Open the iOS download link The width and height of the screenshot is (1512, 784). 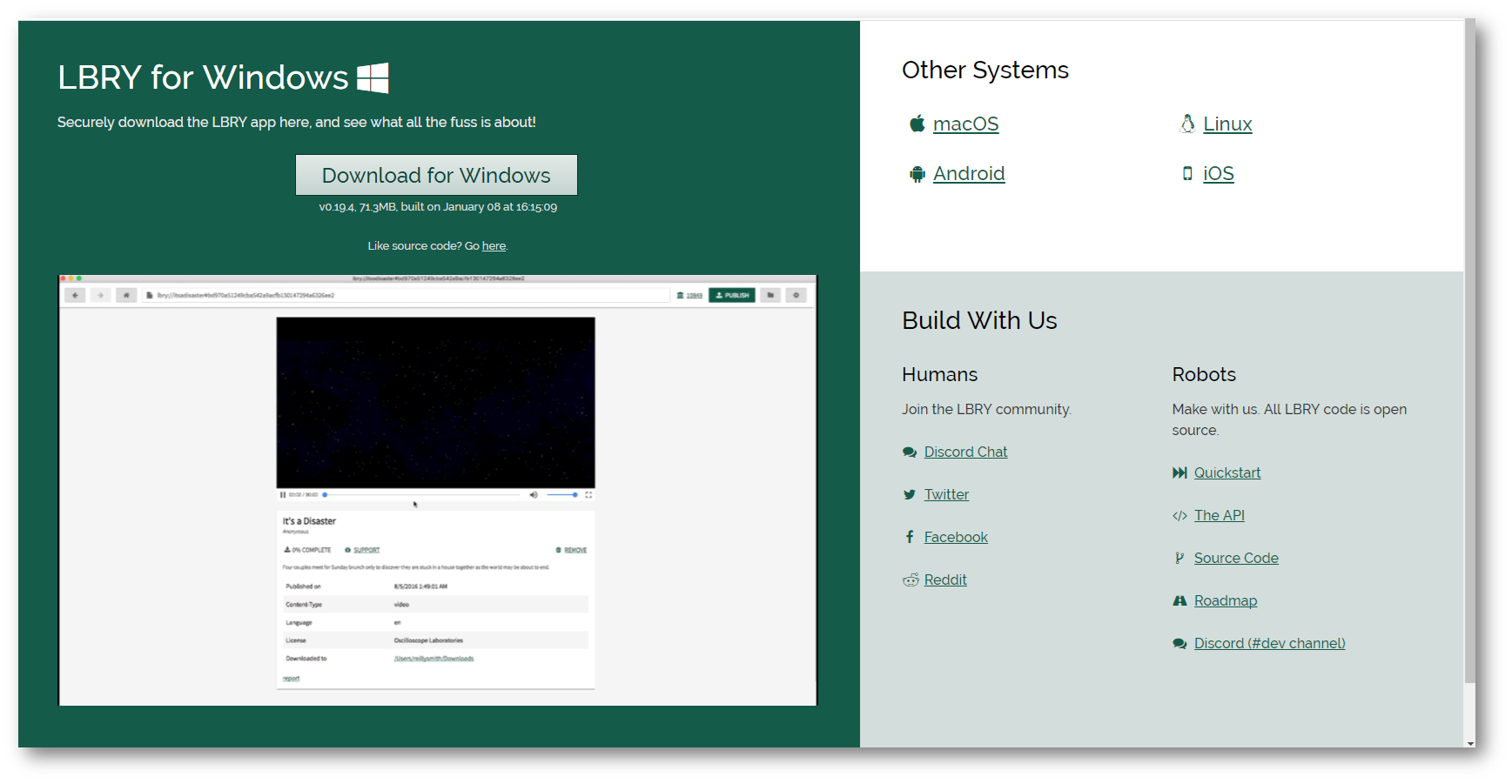click(x=1219, y=173)
